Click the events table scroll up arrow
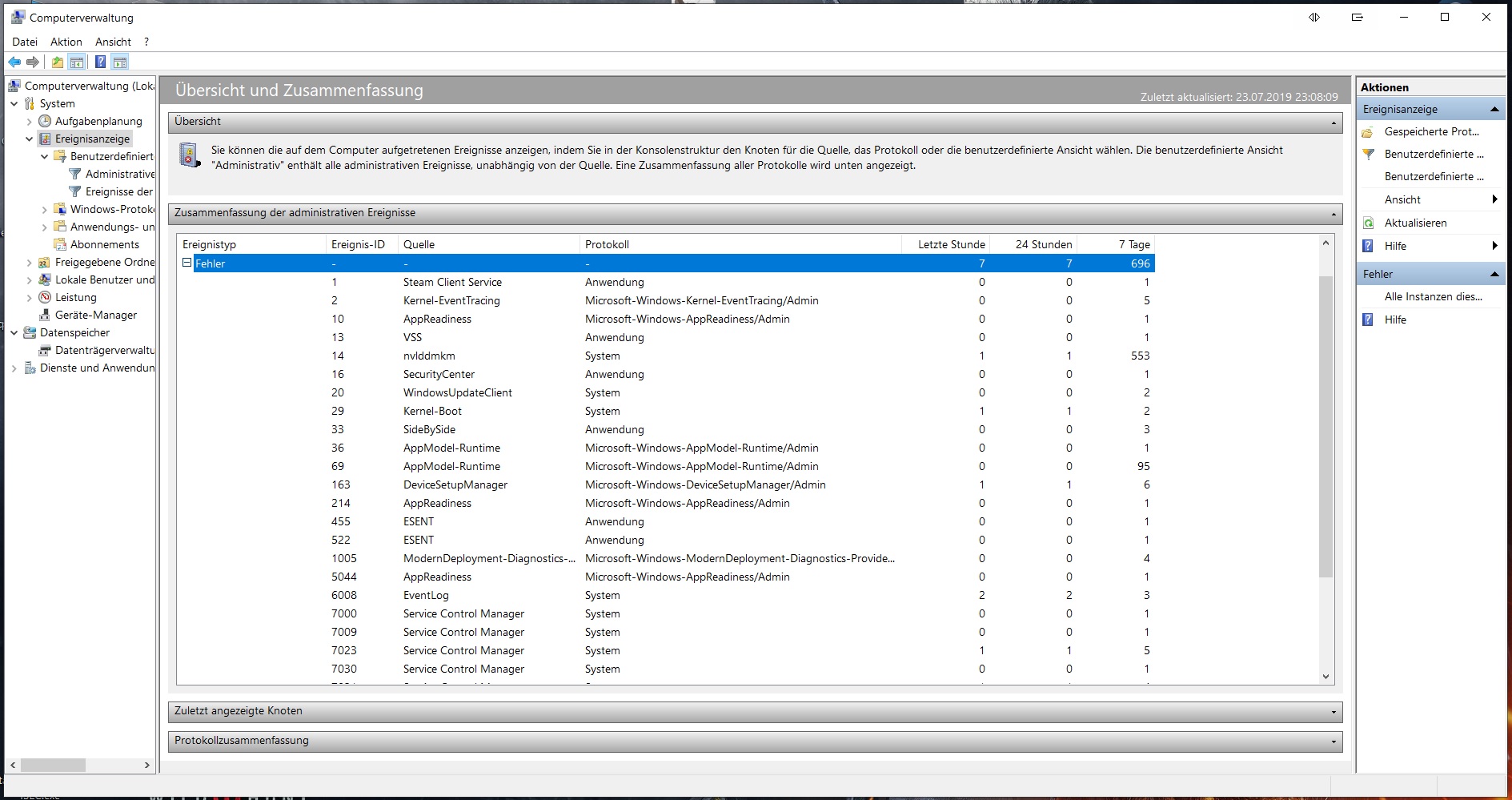The width and height of the screenshot is (1512, 800). (1326, 243)
